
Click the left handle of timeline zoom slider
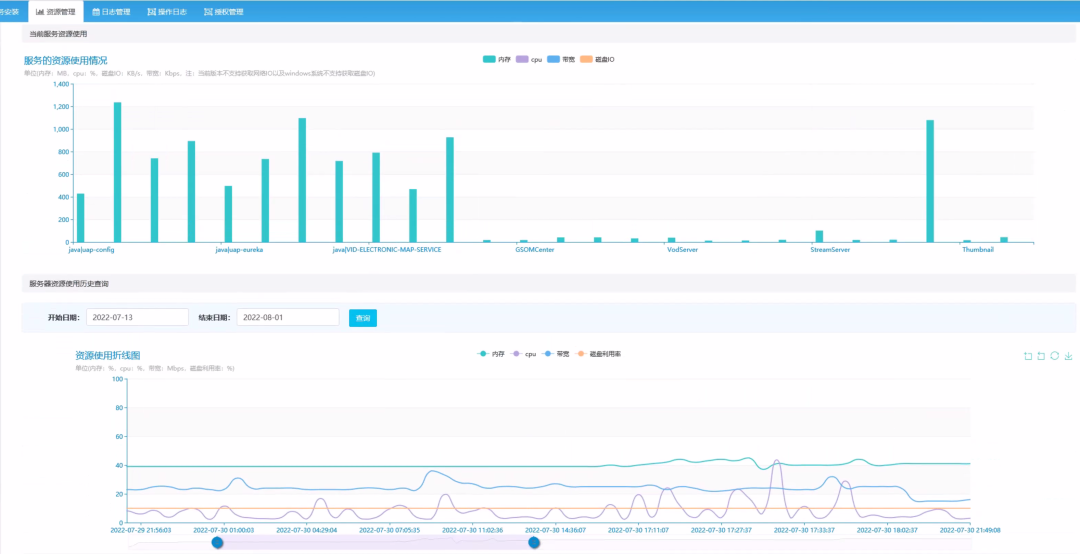pyautogui.click(x=217, y=542)
